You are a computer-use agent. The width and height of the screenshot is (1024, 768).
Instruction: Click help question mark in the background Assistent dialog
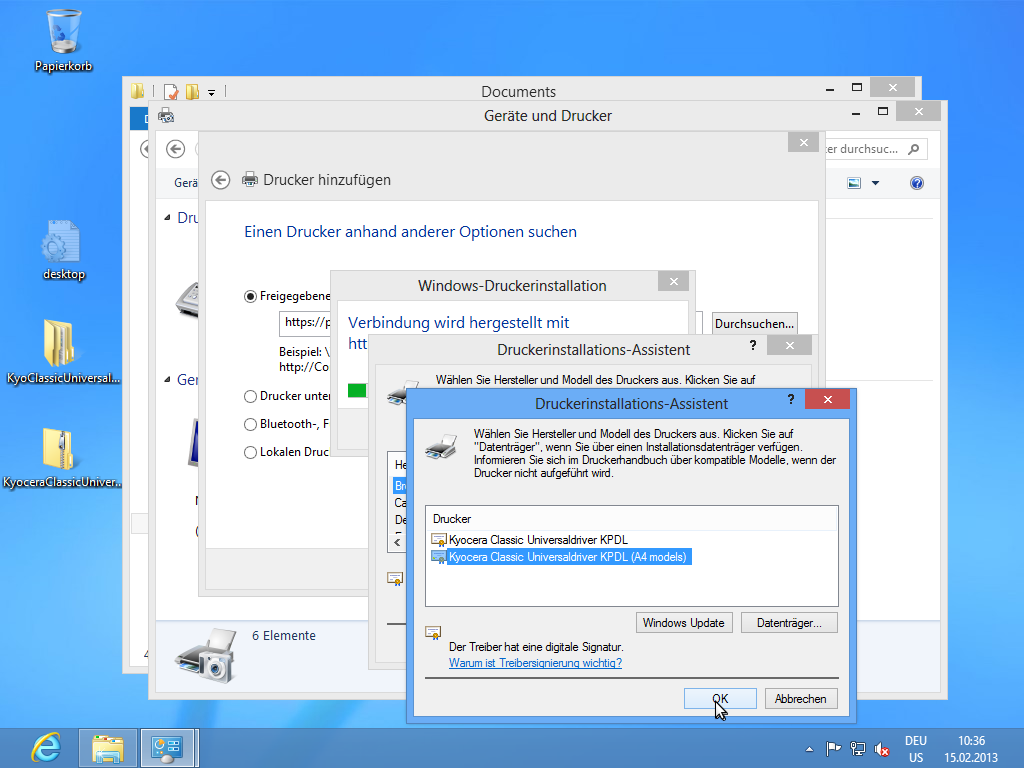(x=753, y=345)
